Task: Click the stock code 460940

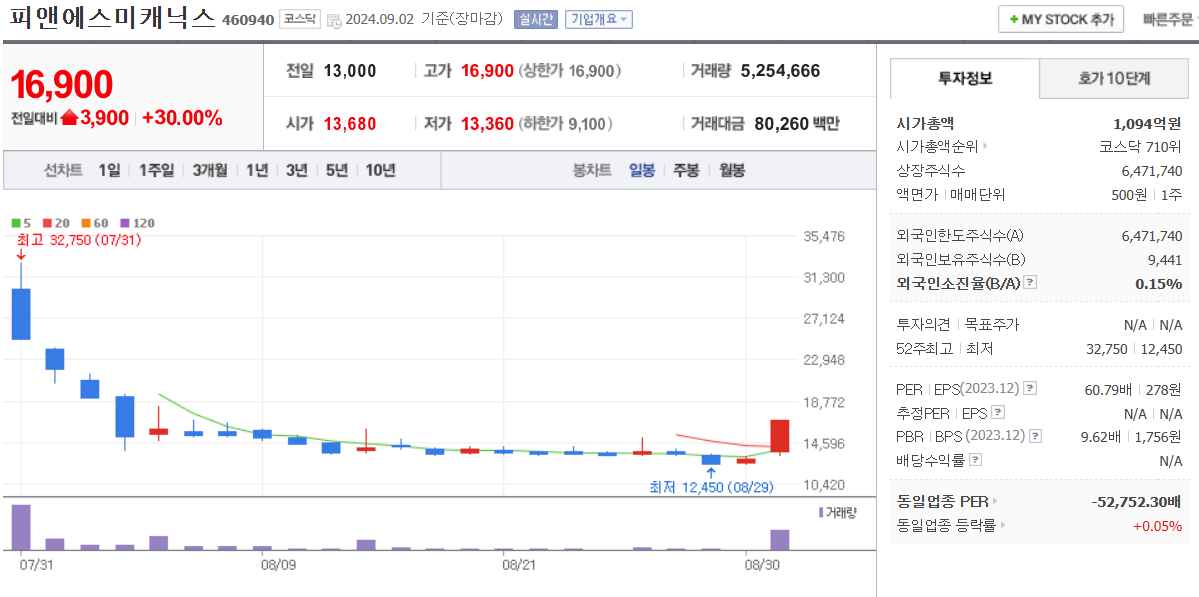Action: point(248,20)
